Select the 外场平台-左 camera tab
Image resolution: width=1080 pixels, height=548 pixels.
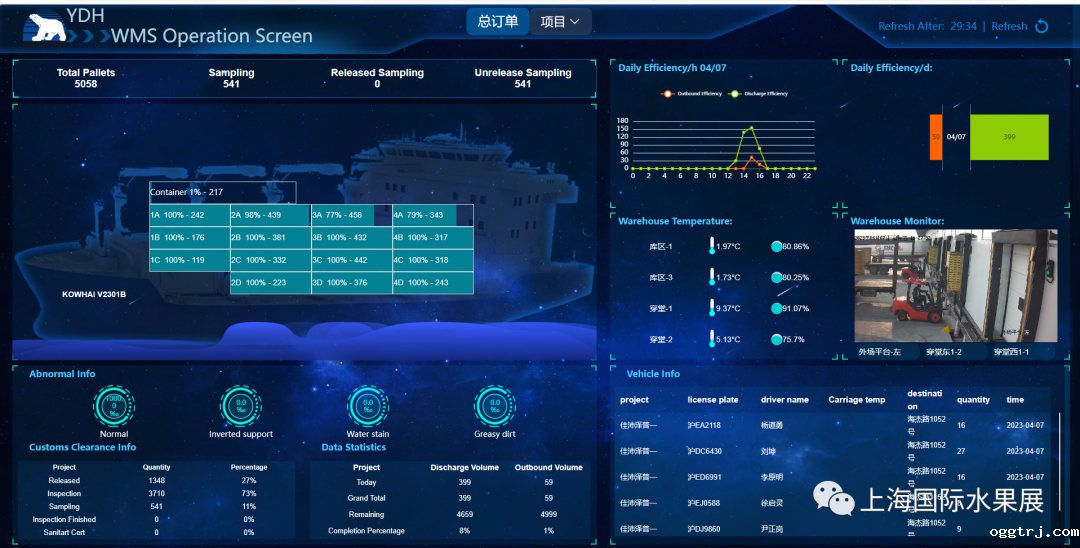click(x=880, y=352)
